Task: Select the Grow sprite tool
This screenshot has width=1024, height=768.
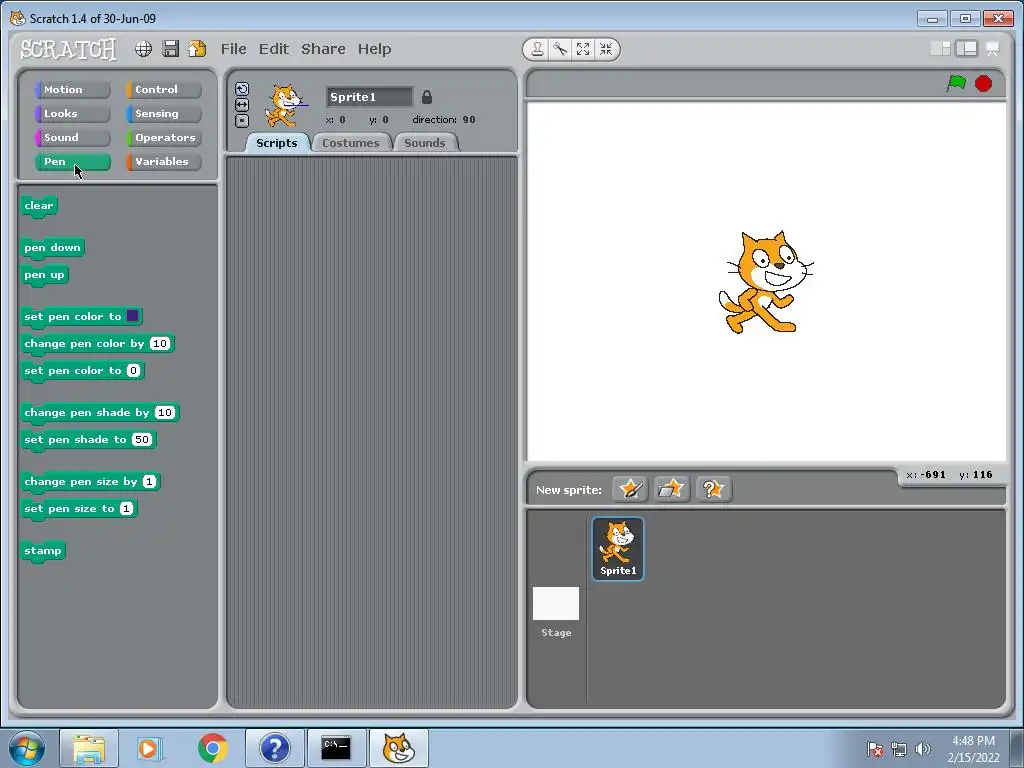Action: click(583, 49)
